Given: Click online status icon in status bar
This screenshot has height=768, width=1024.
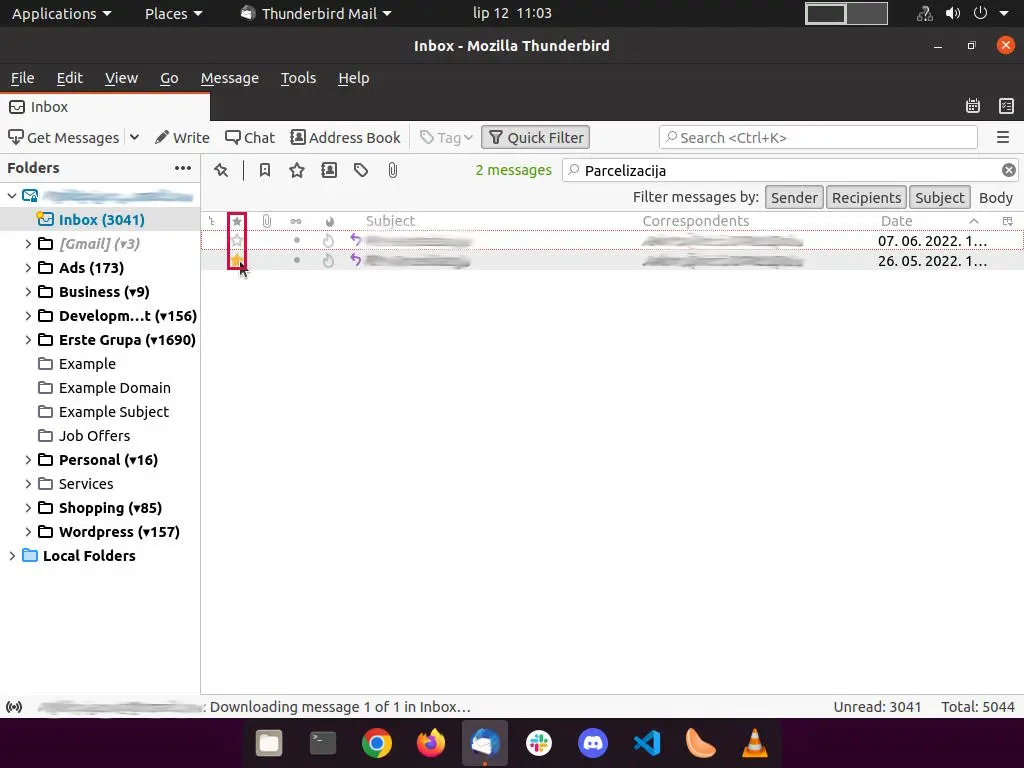Looking at the screenshot, I should coord(14,707).
